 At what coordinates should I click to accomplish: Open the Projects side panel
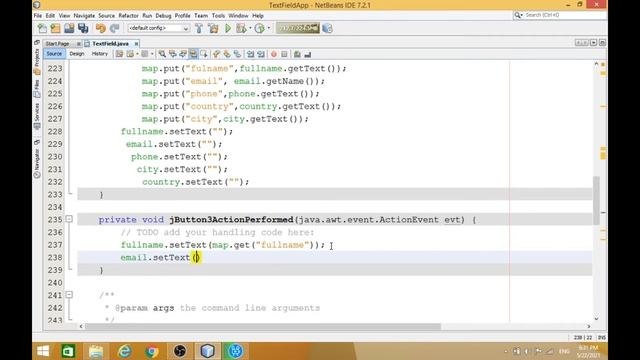tap(37, 61)
